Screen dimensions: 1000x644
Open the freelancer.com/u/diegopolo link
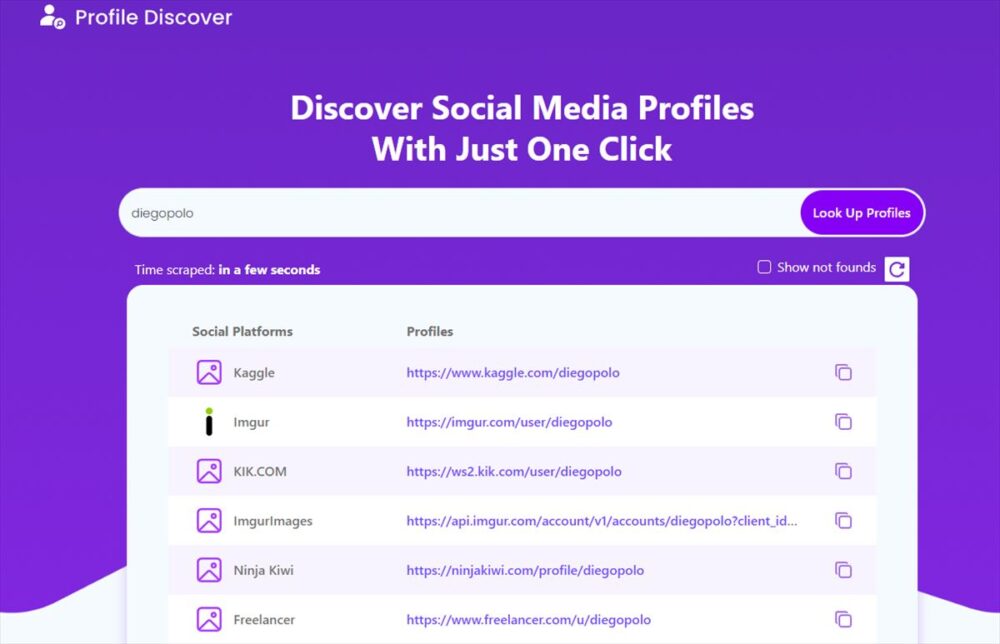coord(529,620)
